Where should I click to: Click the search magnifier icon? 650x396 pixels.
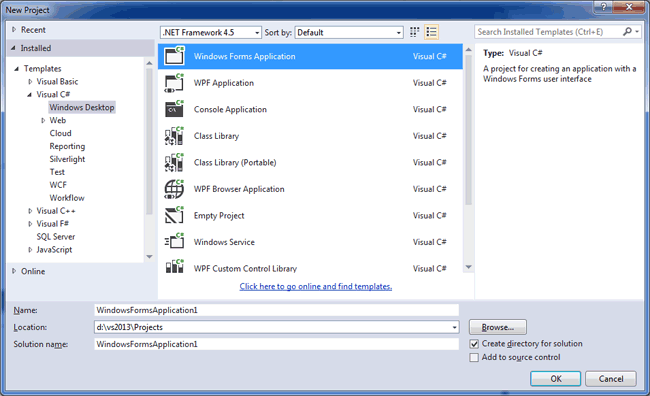(627, 32)
